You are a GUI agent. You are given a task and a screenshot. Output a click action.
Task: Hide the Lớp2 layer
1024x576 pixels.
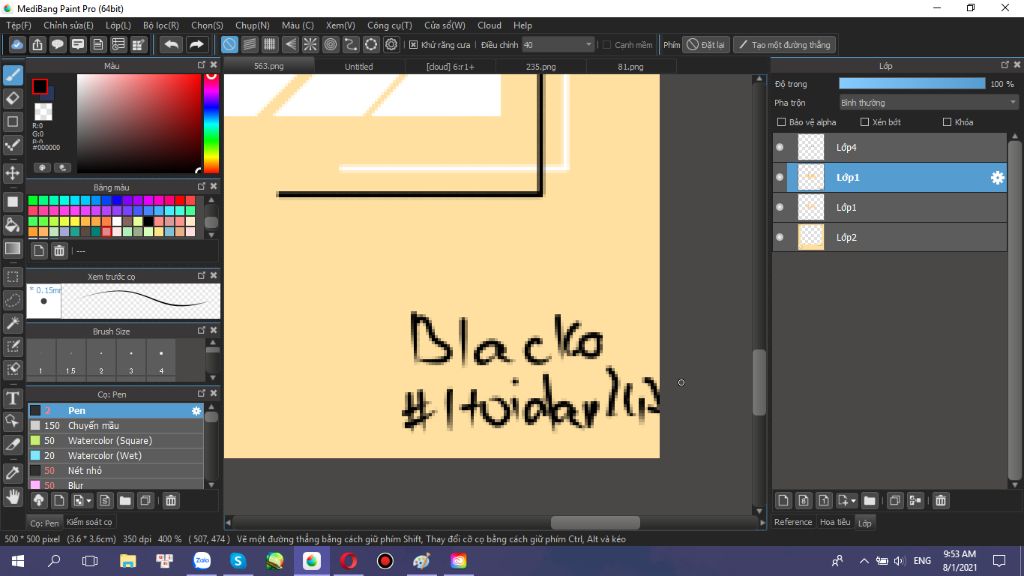tap(780, 237)
